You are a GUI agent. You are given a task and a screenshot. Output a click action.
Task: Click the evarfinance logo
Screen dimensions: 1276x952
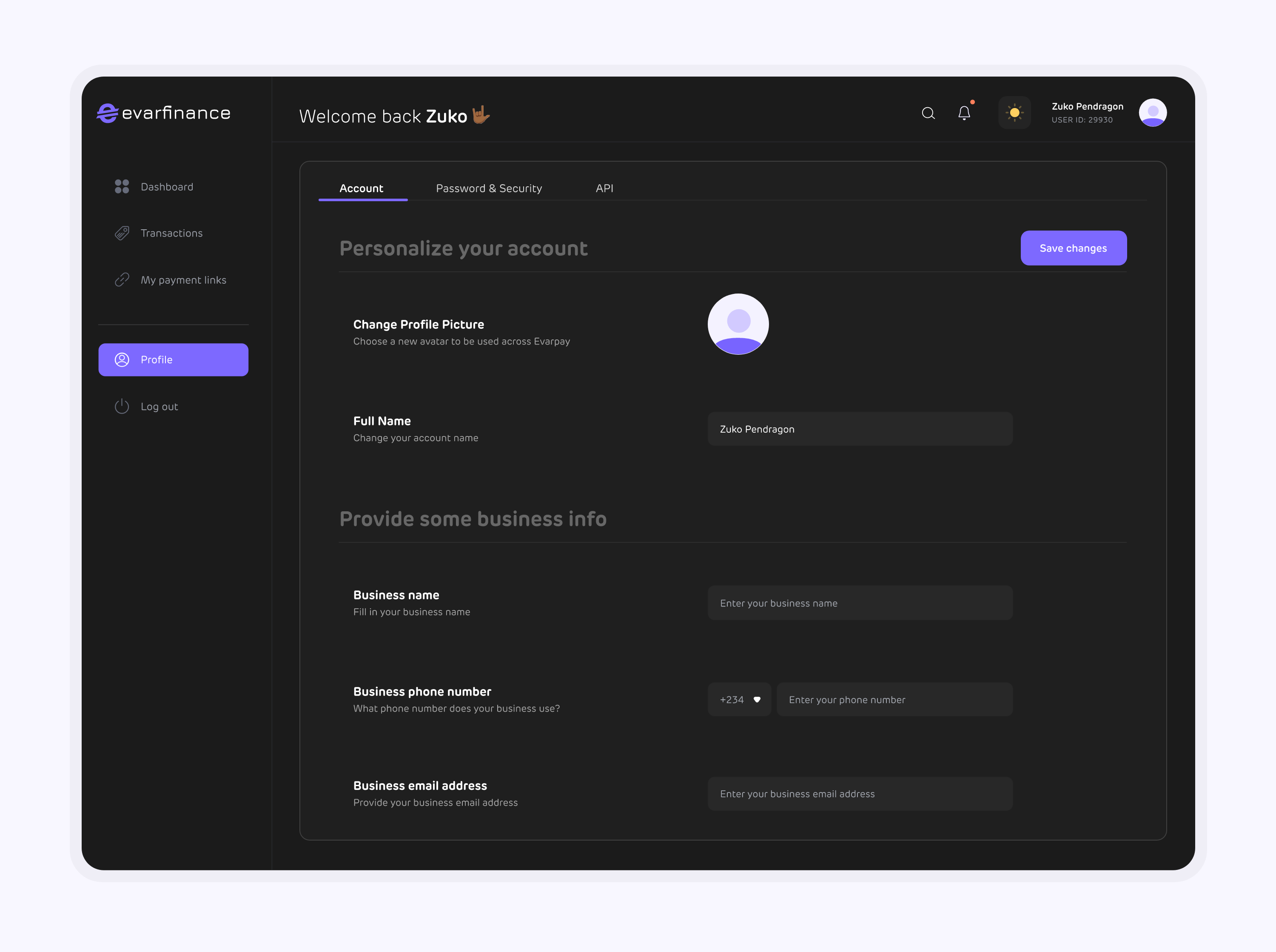coord(164,113)
